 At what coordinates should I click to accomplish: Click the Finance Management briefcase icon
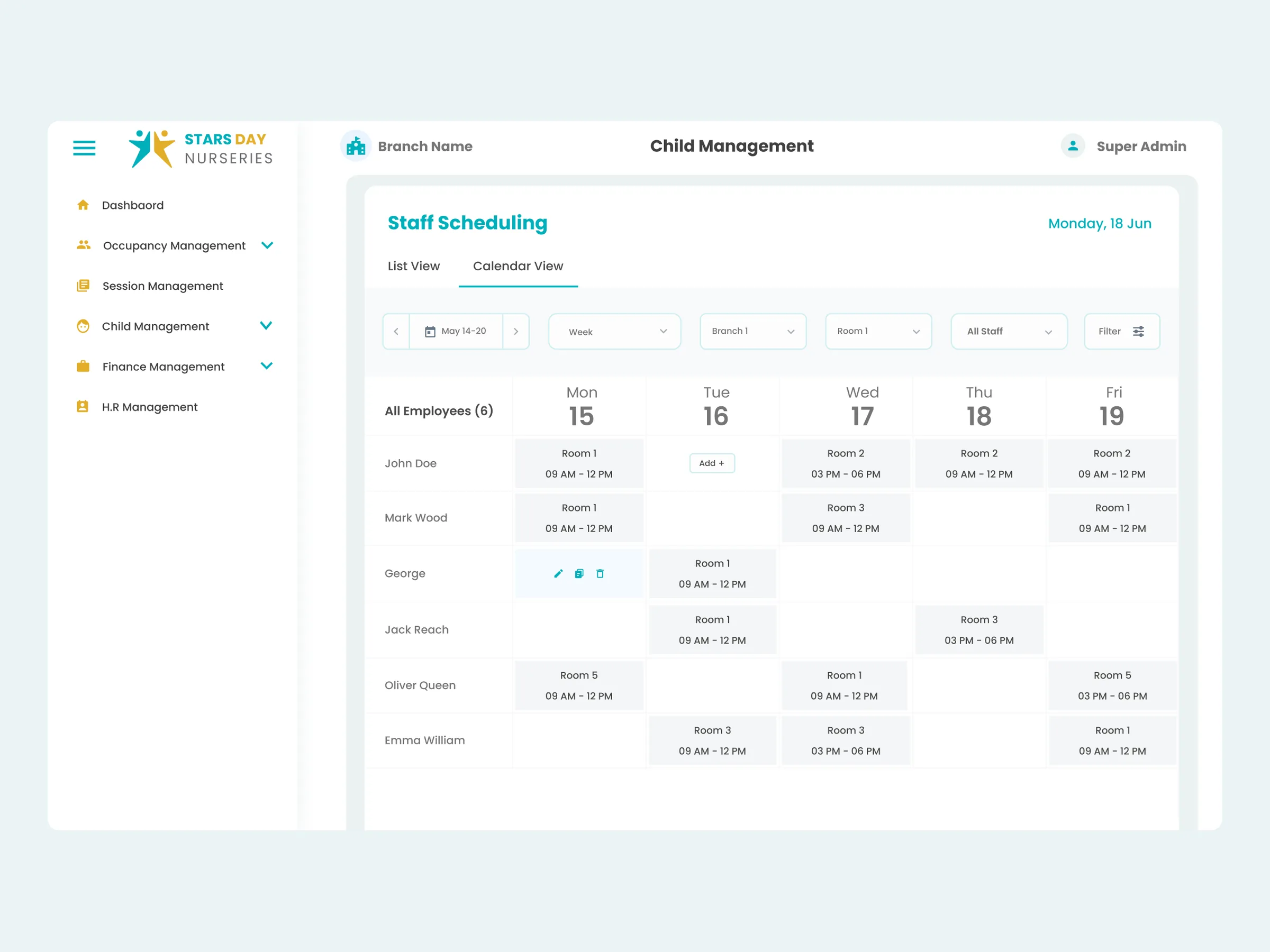(83, 366)
